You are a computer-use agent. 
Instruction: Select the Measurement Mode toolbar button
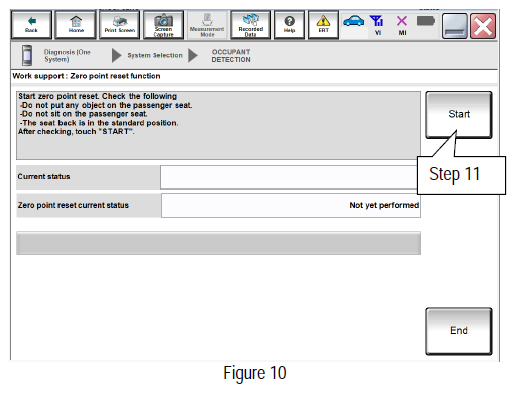point(207,25)
